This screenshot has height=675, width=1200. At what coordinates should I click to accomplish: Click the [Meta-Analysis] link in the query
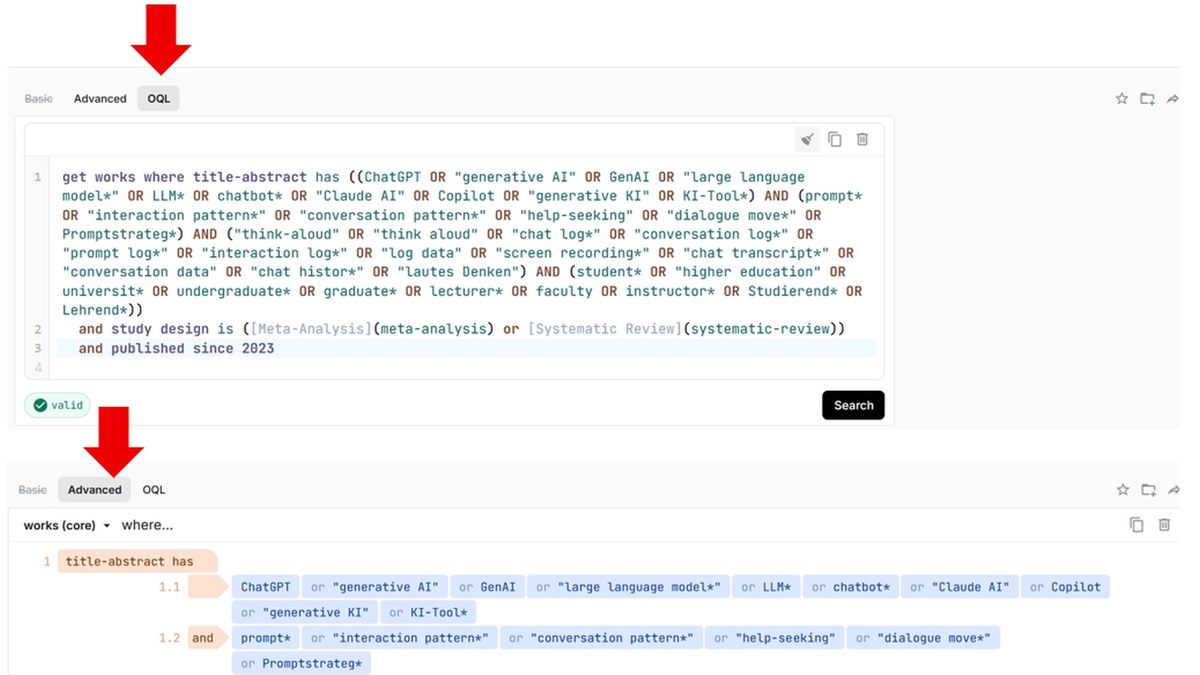(312, 329)
